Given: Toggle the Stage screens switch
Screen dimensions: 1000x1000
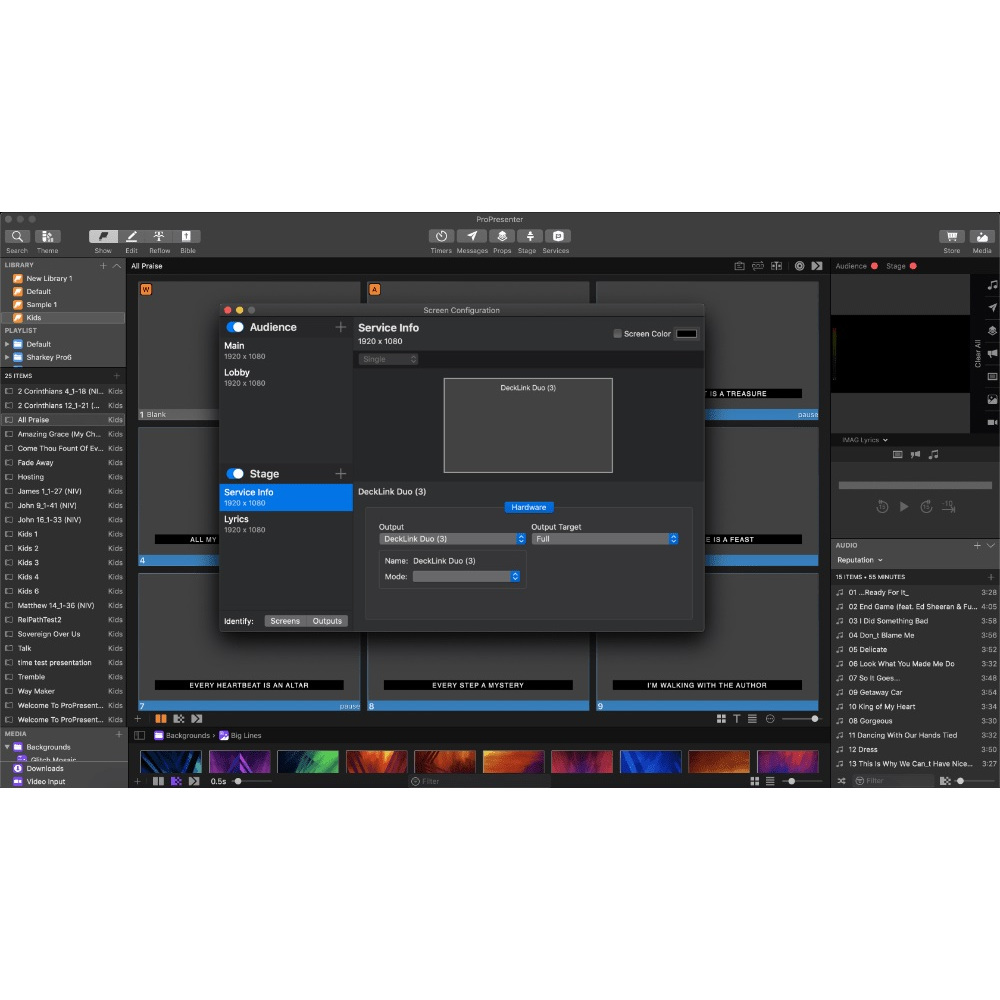Looking at the screenshot, I should pyautogui.click(x=235, y=473).
